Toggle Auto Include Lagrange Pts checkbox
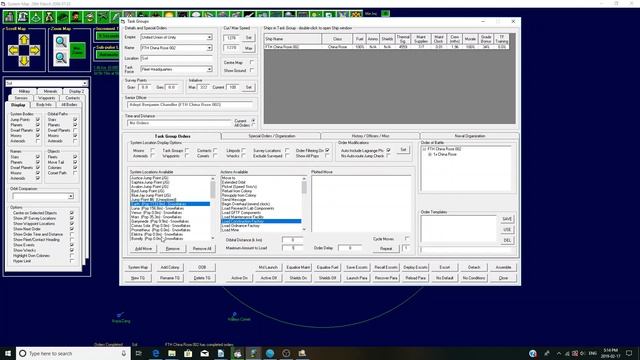The height and width of the screenshot is (360, 640). click(x=388, y=151)
